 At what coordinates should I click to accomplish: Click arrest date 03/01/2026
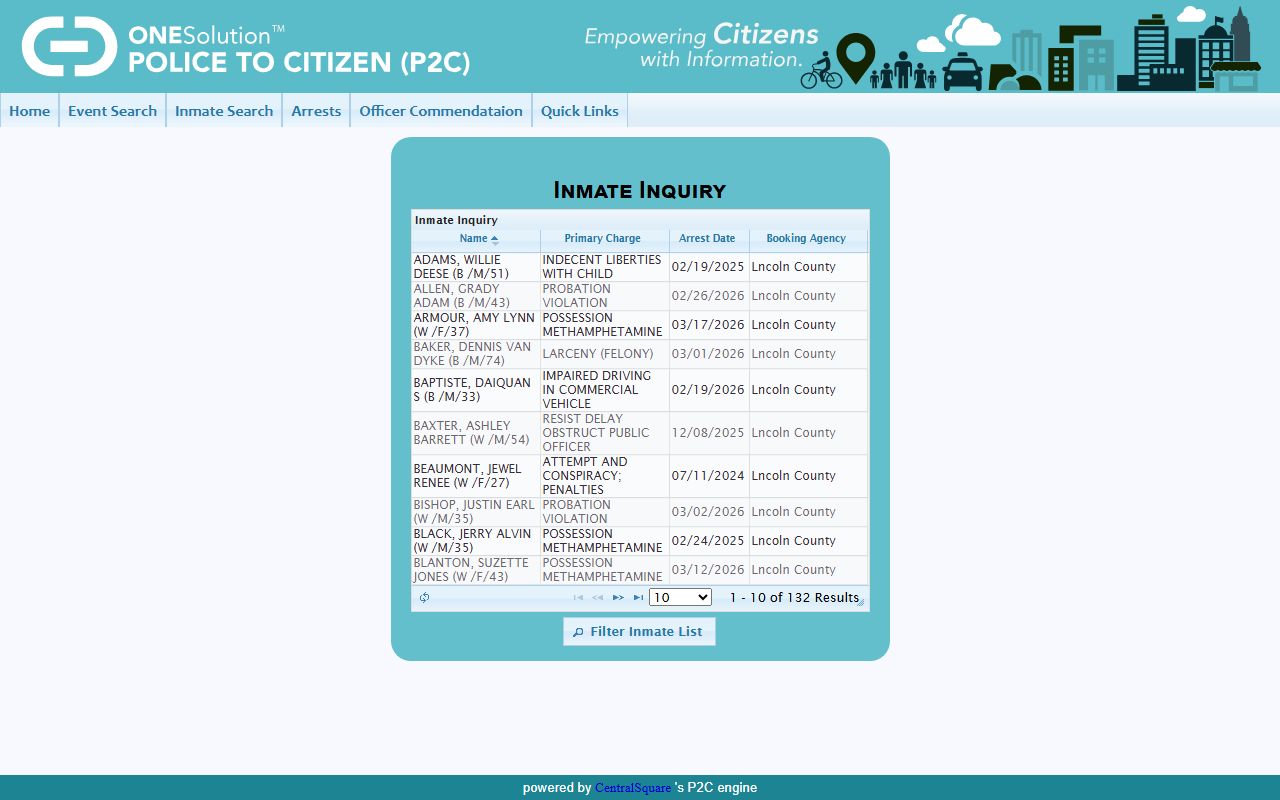[x=708, y=354]
